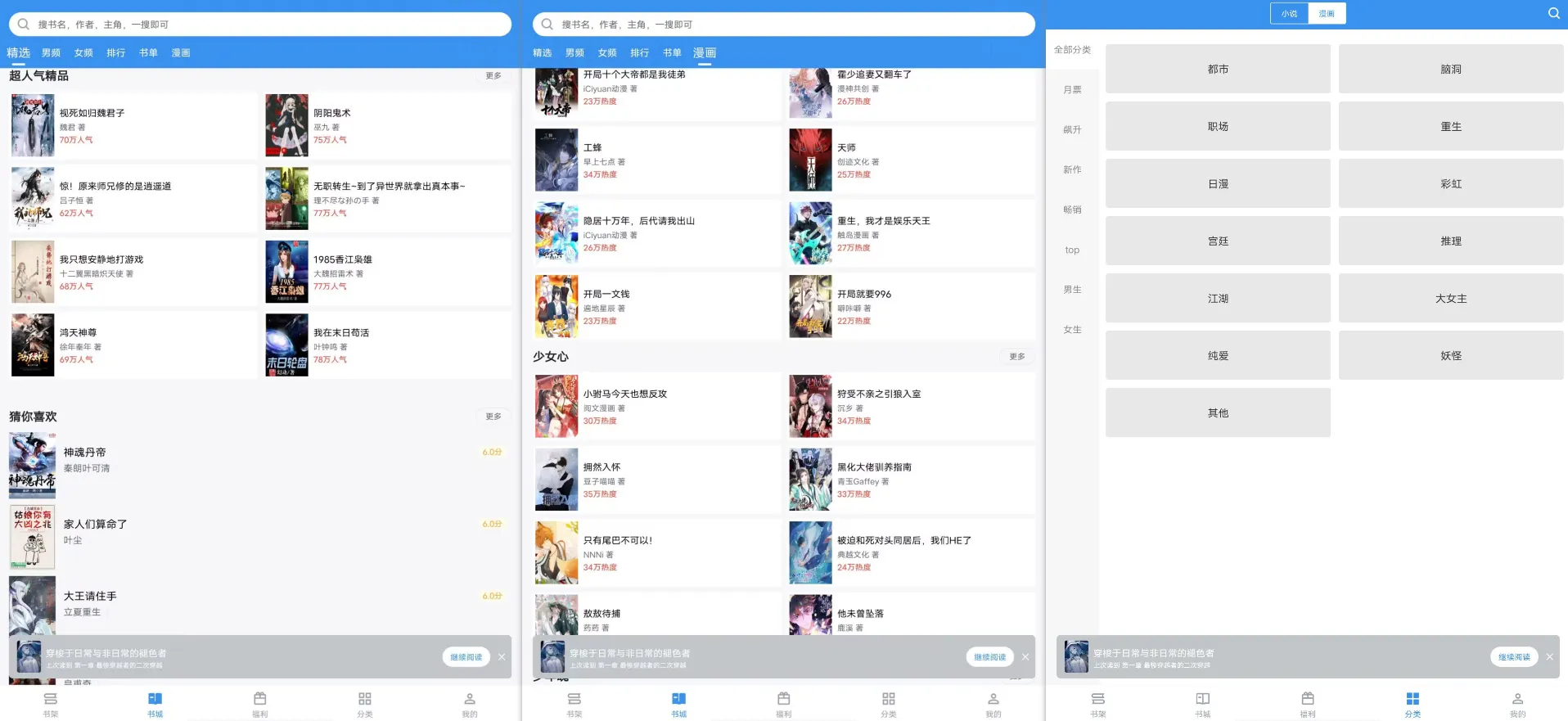Dismiss the continue-reading banner in the right panel

point(1549,656)
